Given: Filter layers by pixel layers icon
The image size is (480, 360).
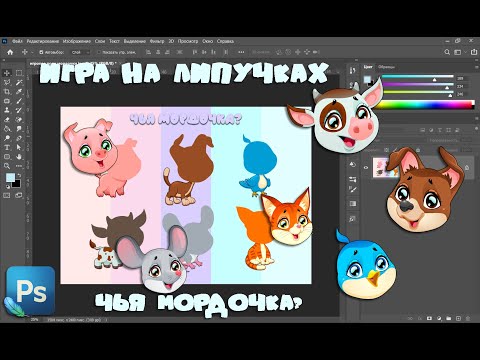Looking at the screenshot, I should [423, 130].
